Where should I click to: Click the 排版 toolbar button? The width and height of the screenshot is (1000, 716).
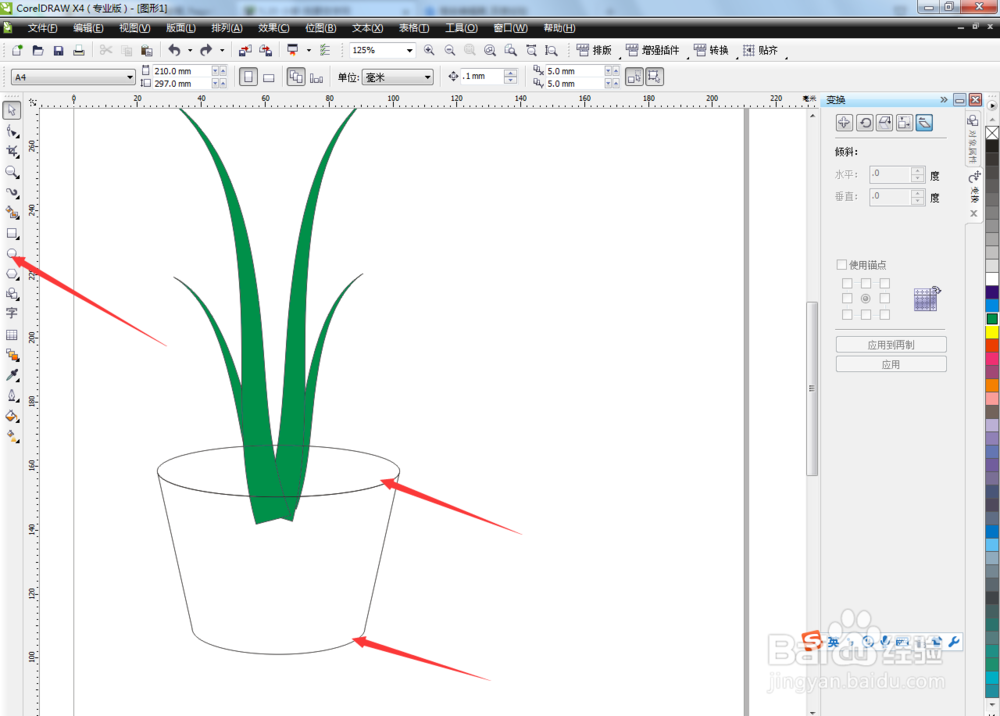(594, 50)
